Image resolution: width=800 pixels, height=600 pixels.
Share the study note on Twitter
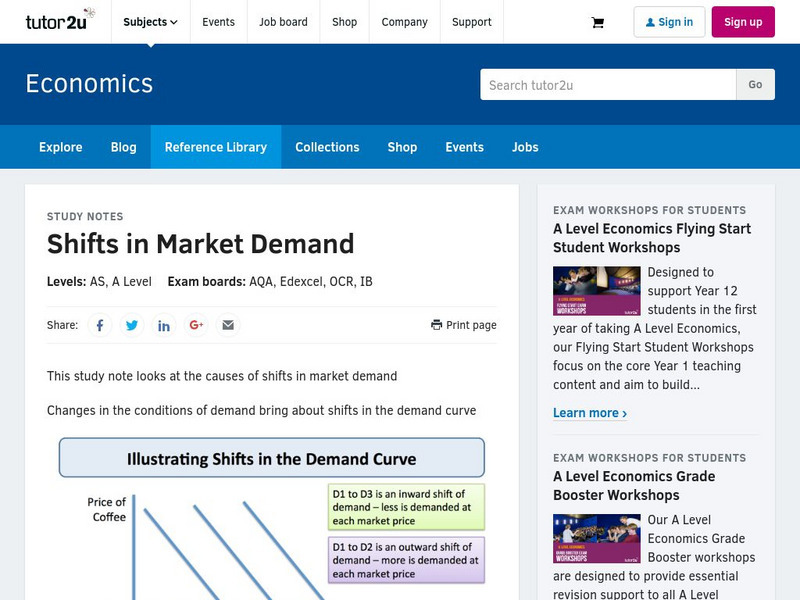pos(131,324)
